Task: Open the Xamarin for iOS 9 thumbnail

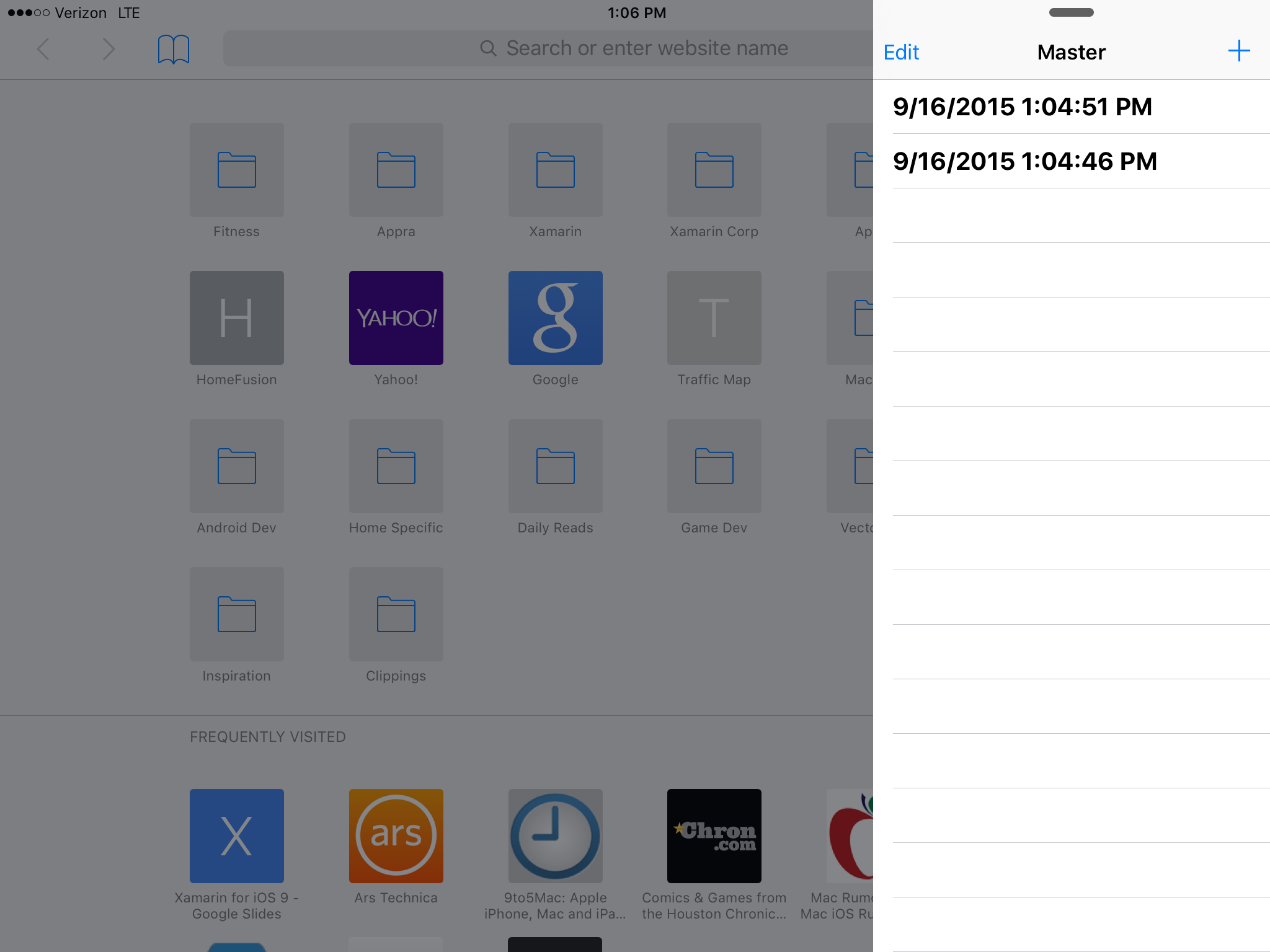Action: coord(236,835)
